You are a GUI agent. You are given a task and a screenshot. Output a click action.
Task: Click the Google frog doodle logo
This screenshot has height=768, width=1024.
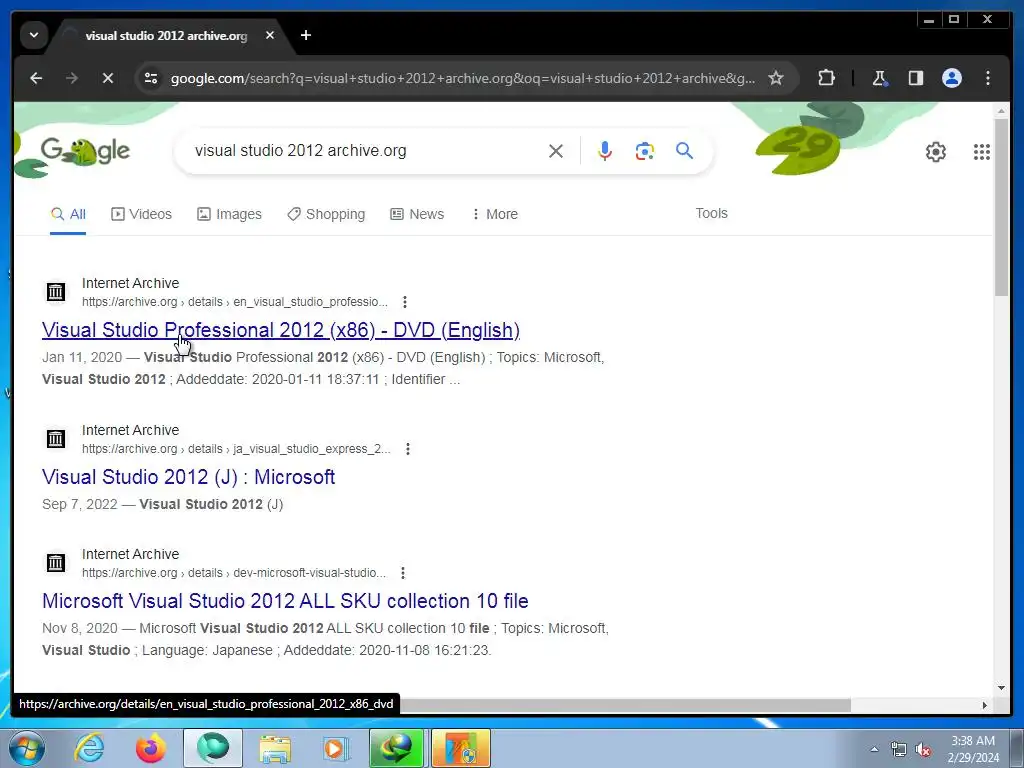[x=86, y=152]
